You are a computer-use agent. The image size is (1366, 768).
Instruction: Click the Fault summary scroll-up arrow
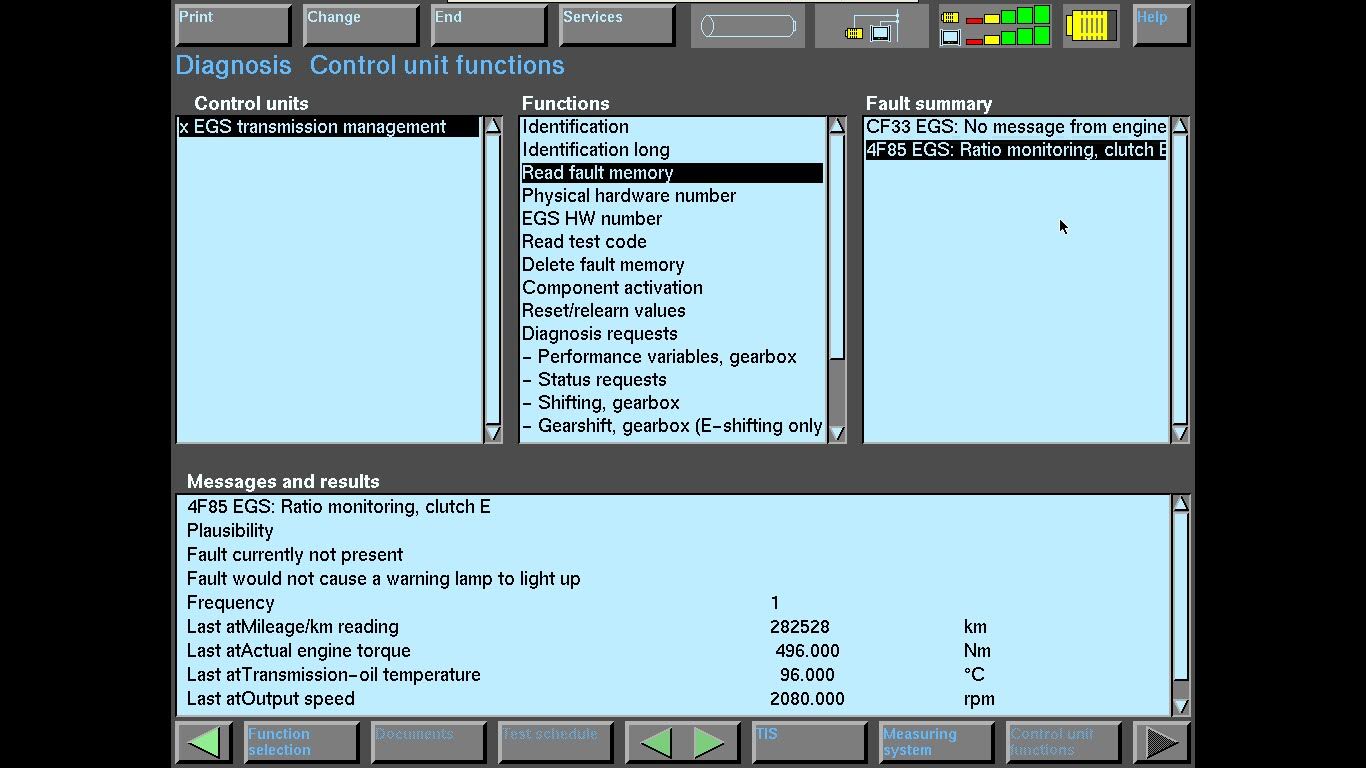[x=1180, y=126]
